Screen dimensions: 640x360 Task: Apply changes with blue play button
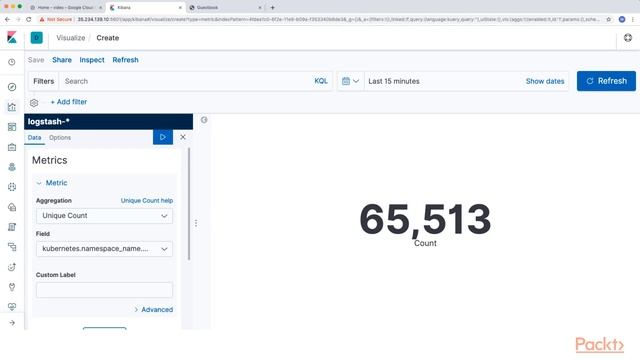click(x=163, y=137)
